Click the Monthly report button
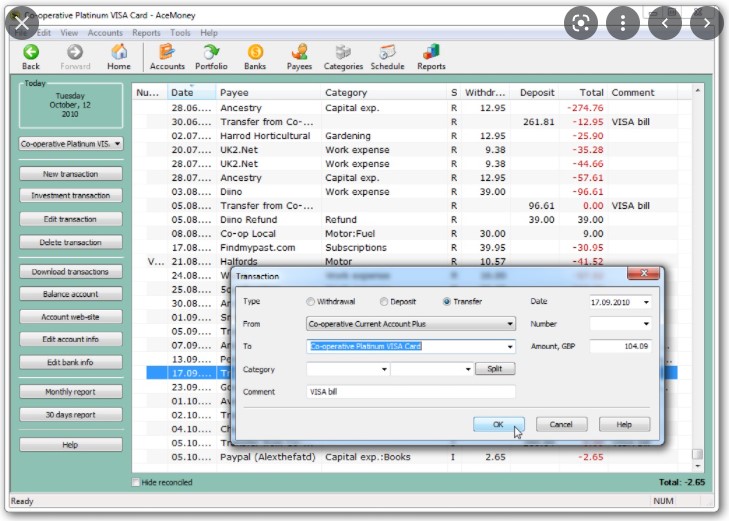This screenshot has width=729, height=521. pyautogui.click(x=71, y=392)
